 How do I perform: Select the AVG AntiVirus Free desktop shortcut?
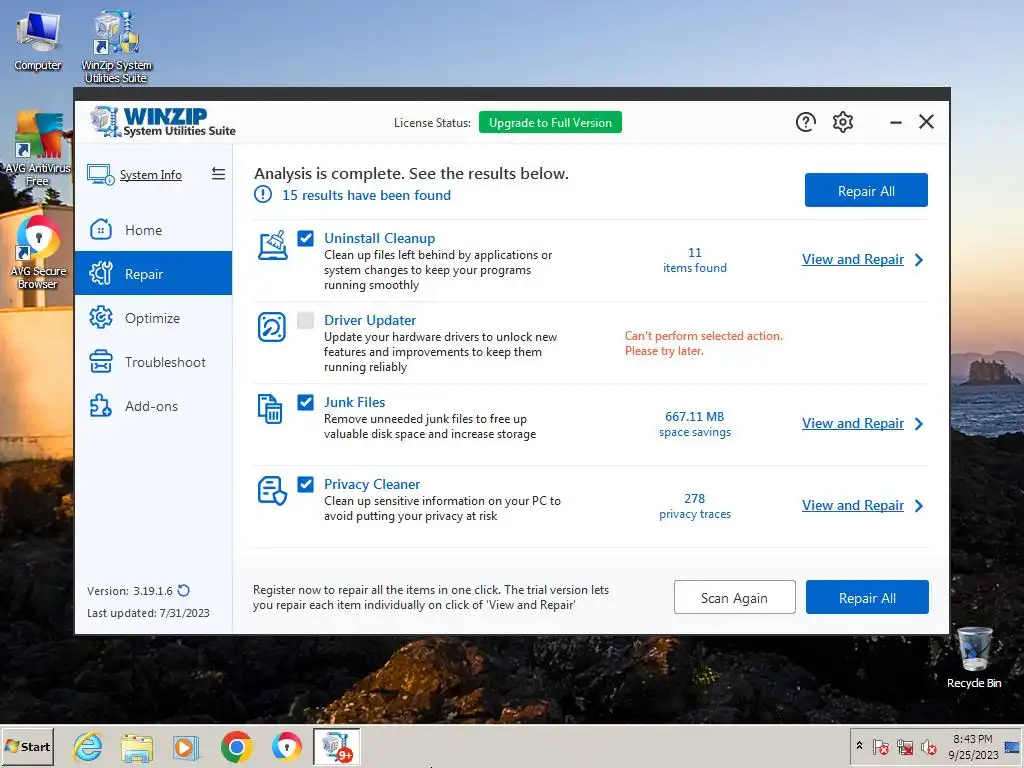coord(37,148)
